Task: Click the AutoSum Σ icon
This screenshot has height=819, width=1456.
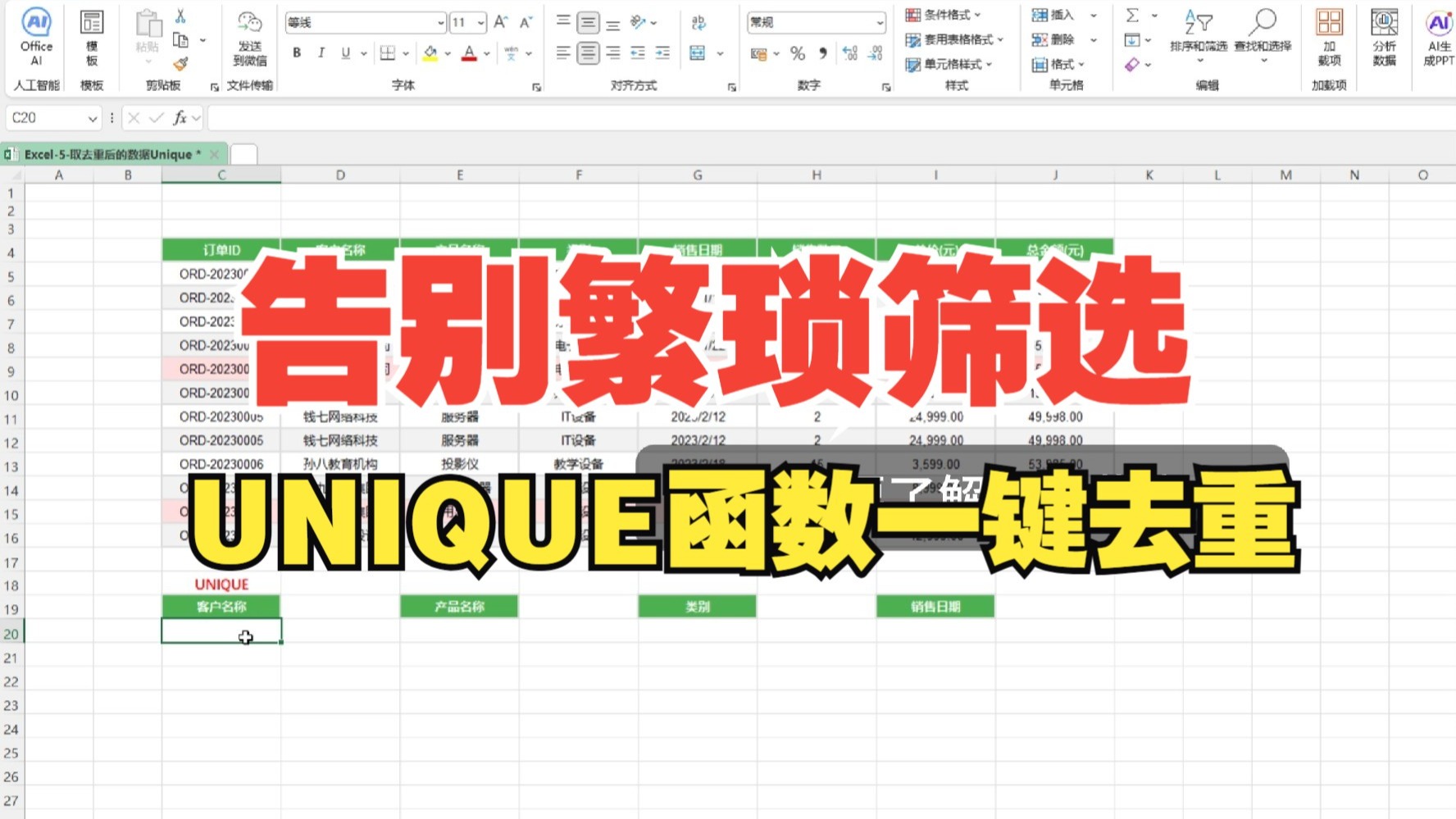Action: point(1133,15)
